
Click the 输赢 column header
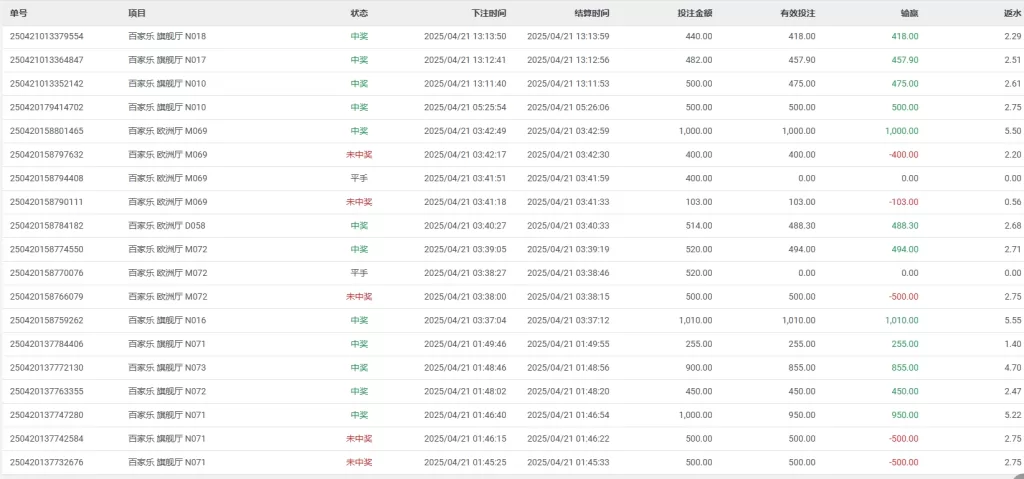[910, 13]
